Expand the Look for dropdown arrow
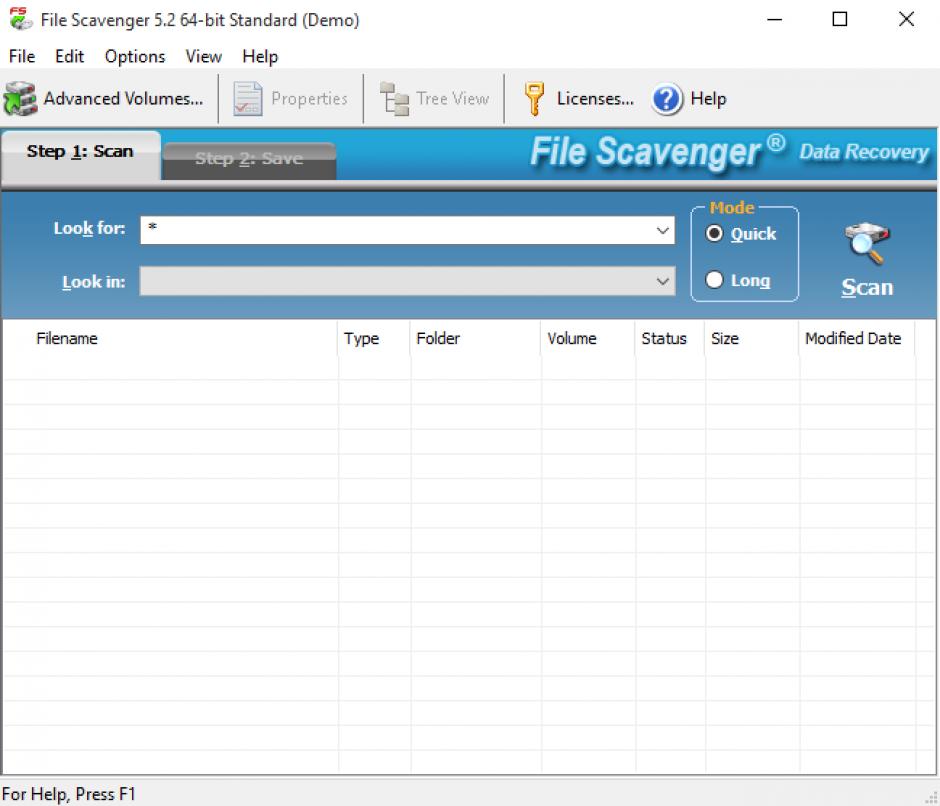This screenshot has height=806, width=940. click(x=662, y=230)
